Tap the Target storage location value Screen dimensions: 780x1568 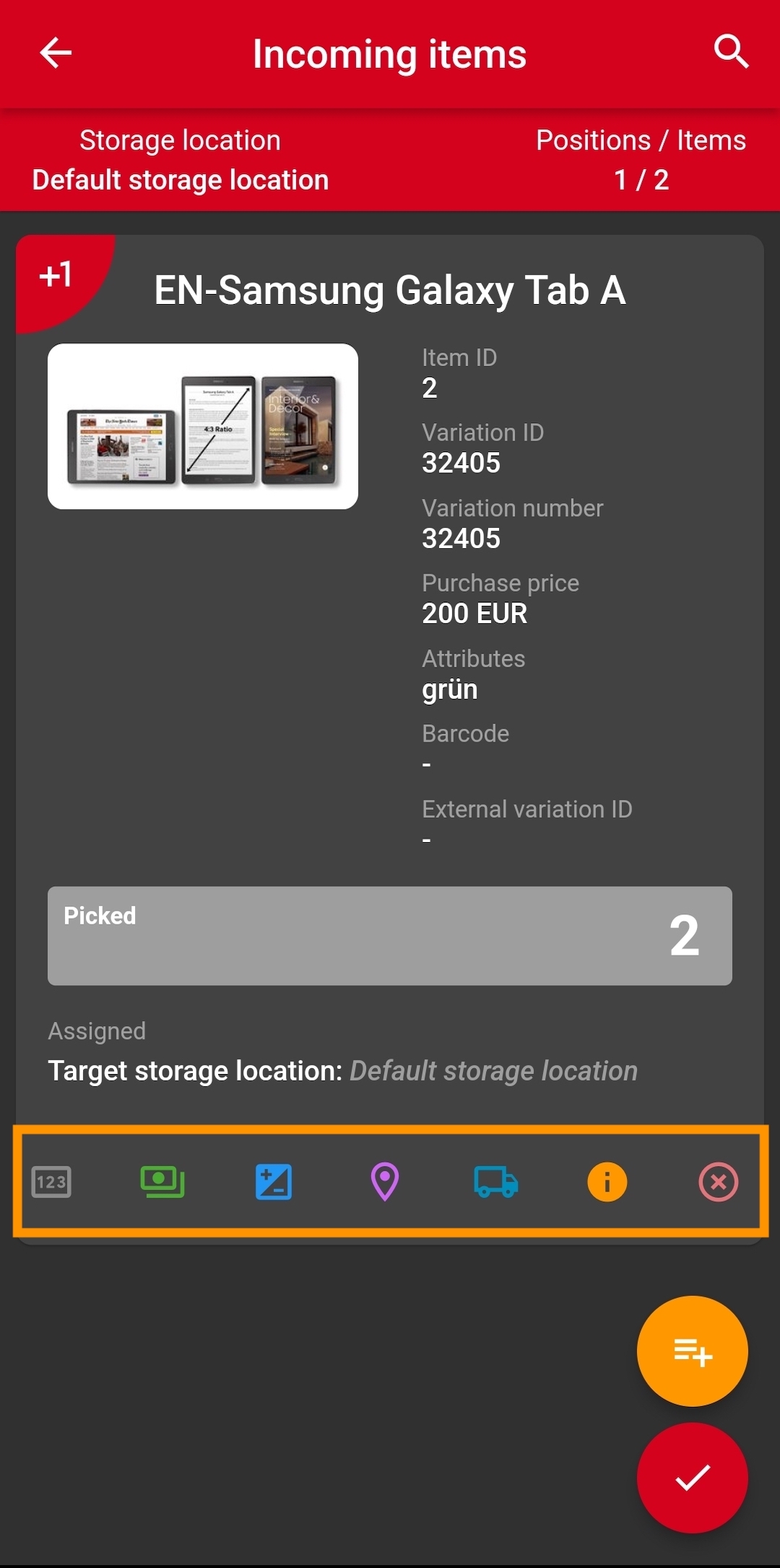[493, 1071]
